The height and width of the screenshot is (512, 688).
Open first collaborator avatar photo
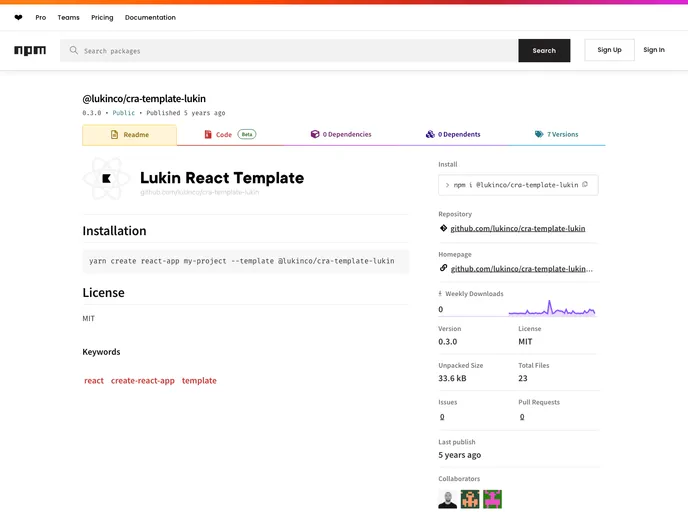click(x=448, y=499)
